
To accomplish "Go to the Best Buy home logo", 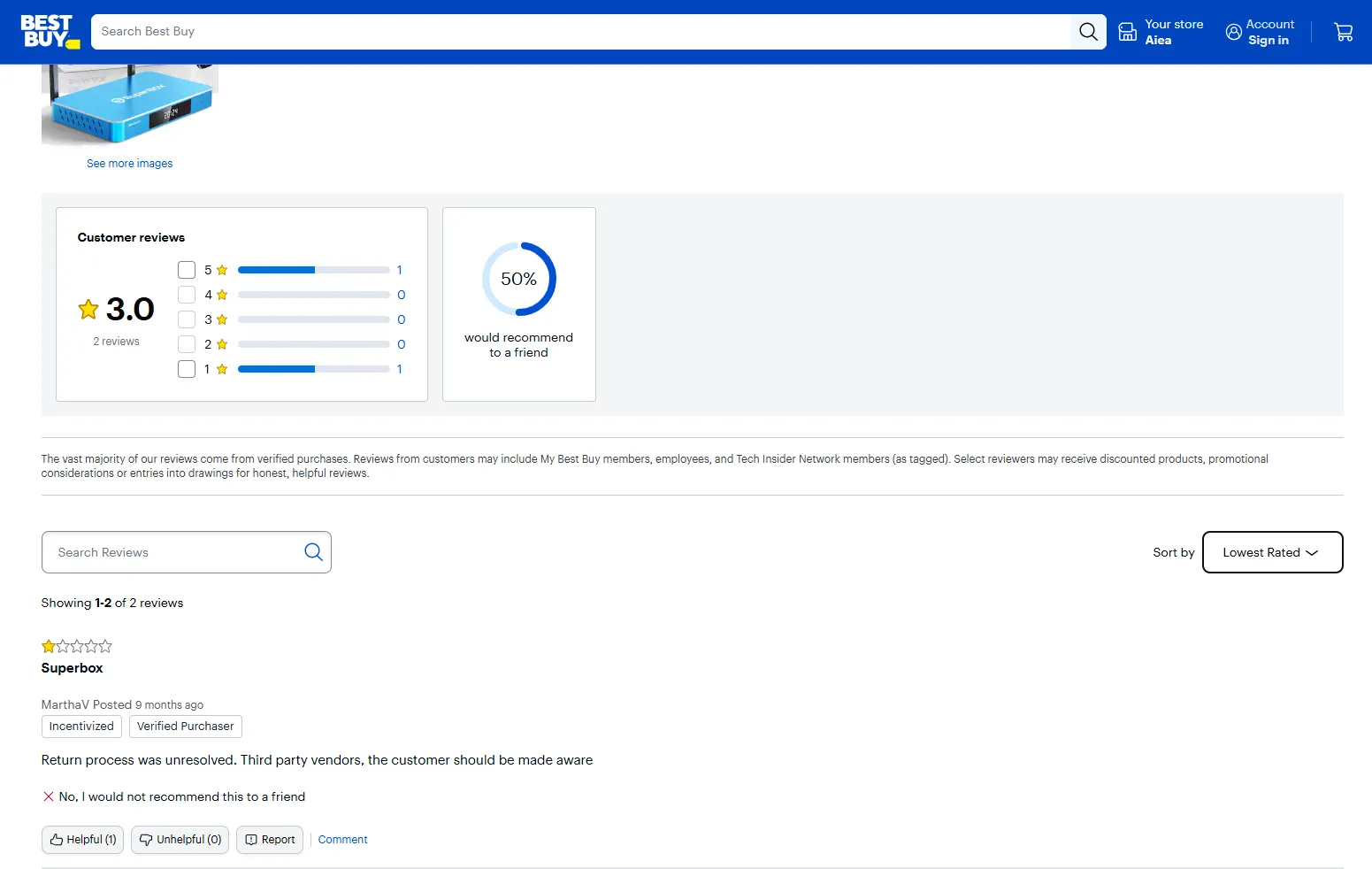I will pos(50,32).
